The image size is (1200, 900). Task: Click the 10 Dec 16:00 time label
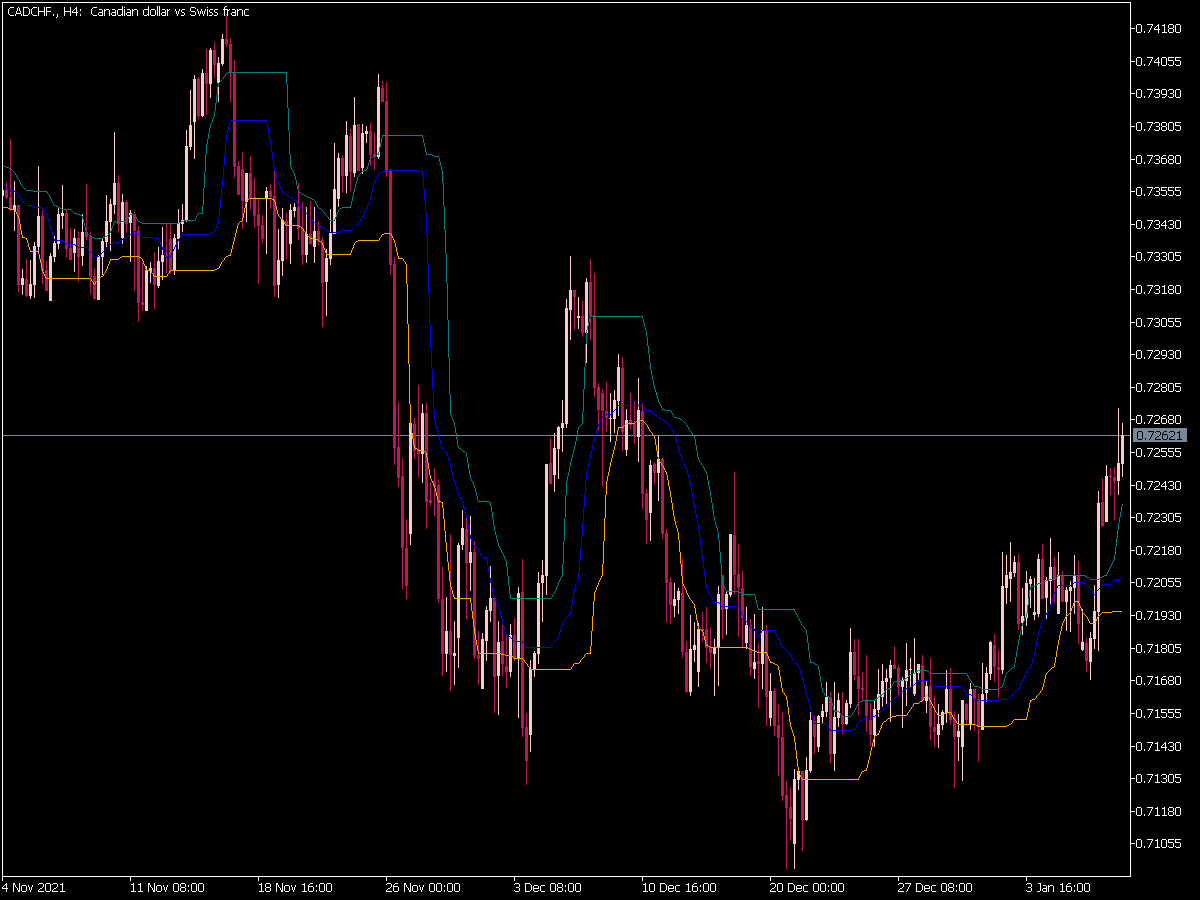click(679, 888)
